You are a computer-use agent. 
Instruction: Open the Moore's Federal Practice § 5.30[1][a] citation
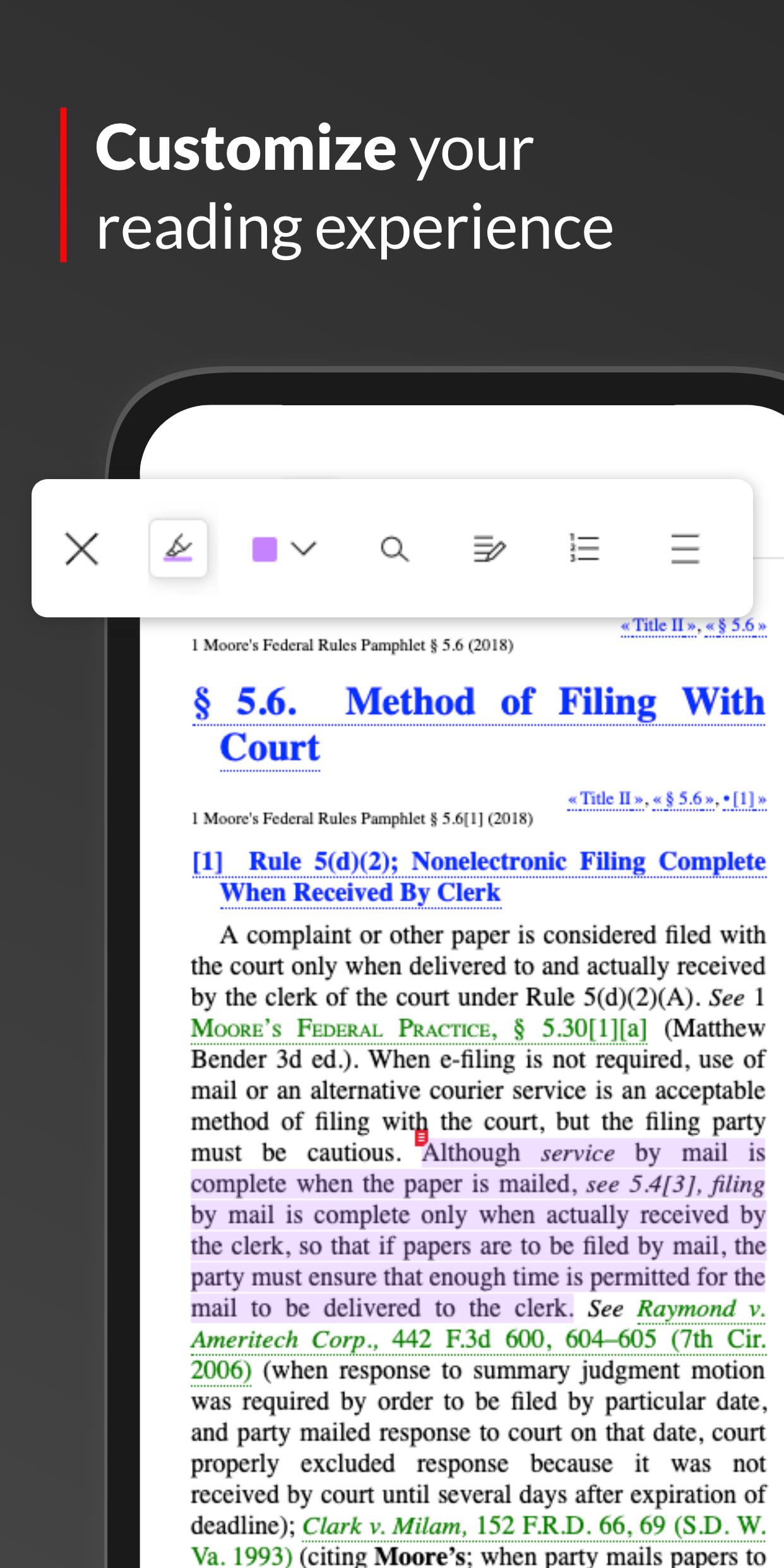419,1029
